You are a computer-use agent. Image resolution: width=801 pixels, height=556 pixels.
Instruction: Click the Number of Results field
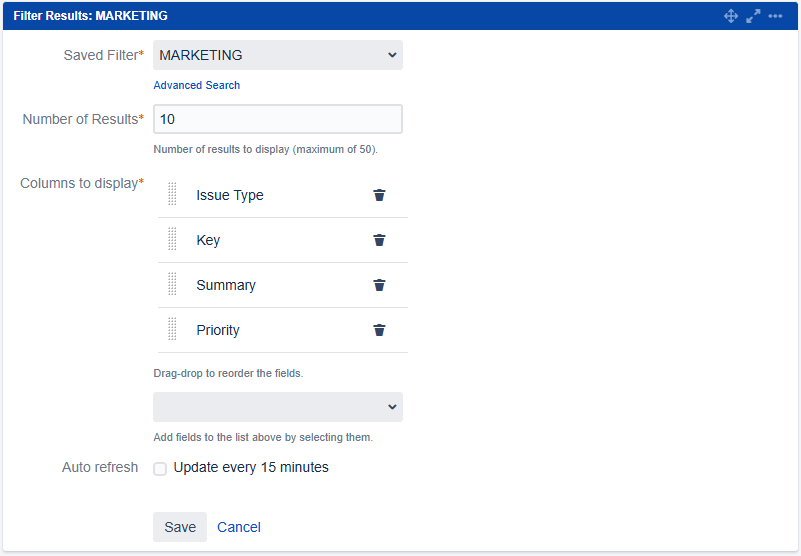click(x=278, y=119)
